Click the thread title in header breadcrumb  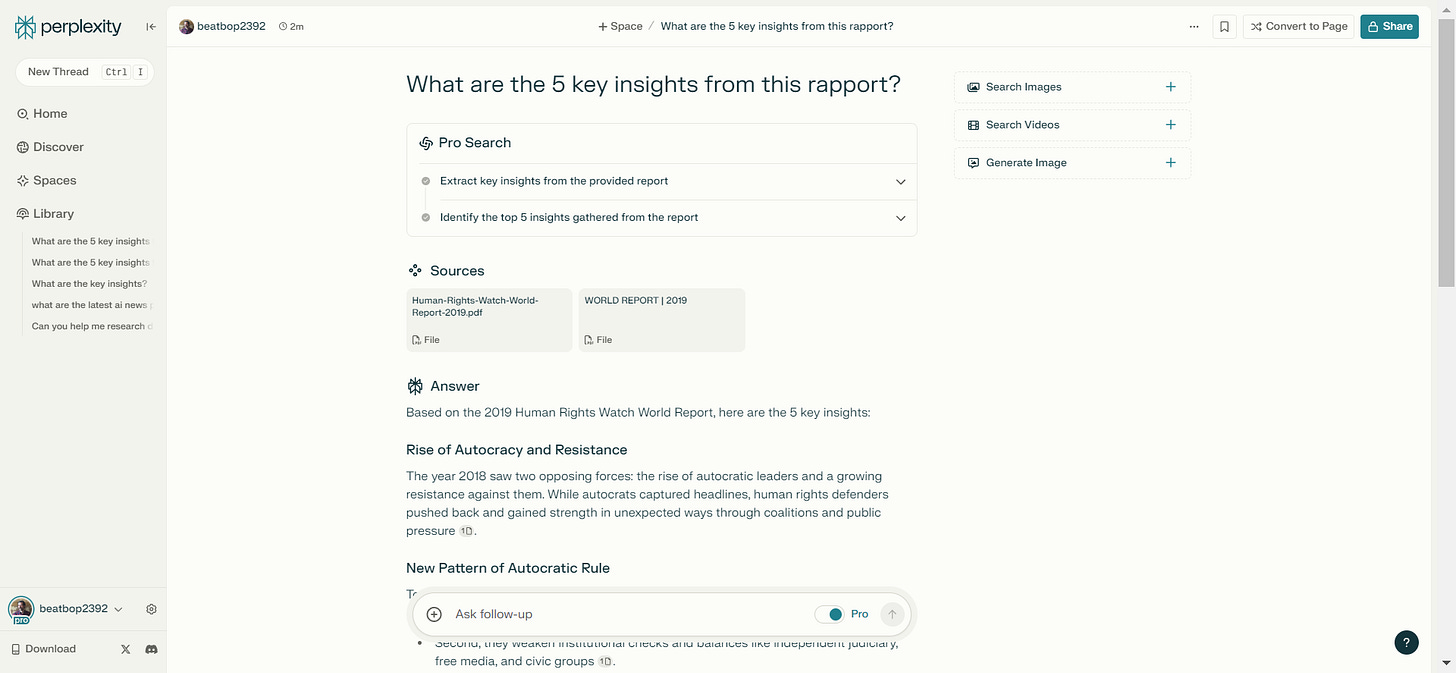coord(777,26)
